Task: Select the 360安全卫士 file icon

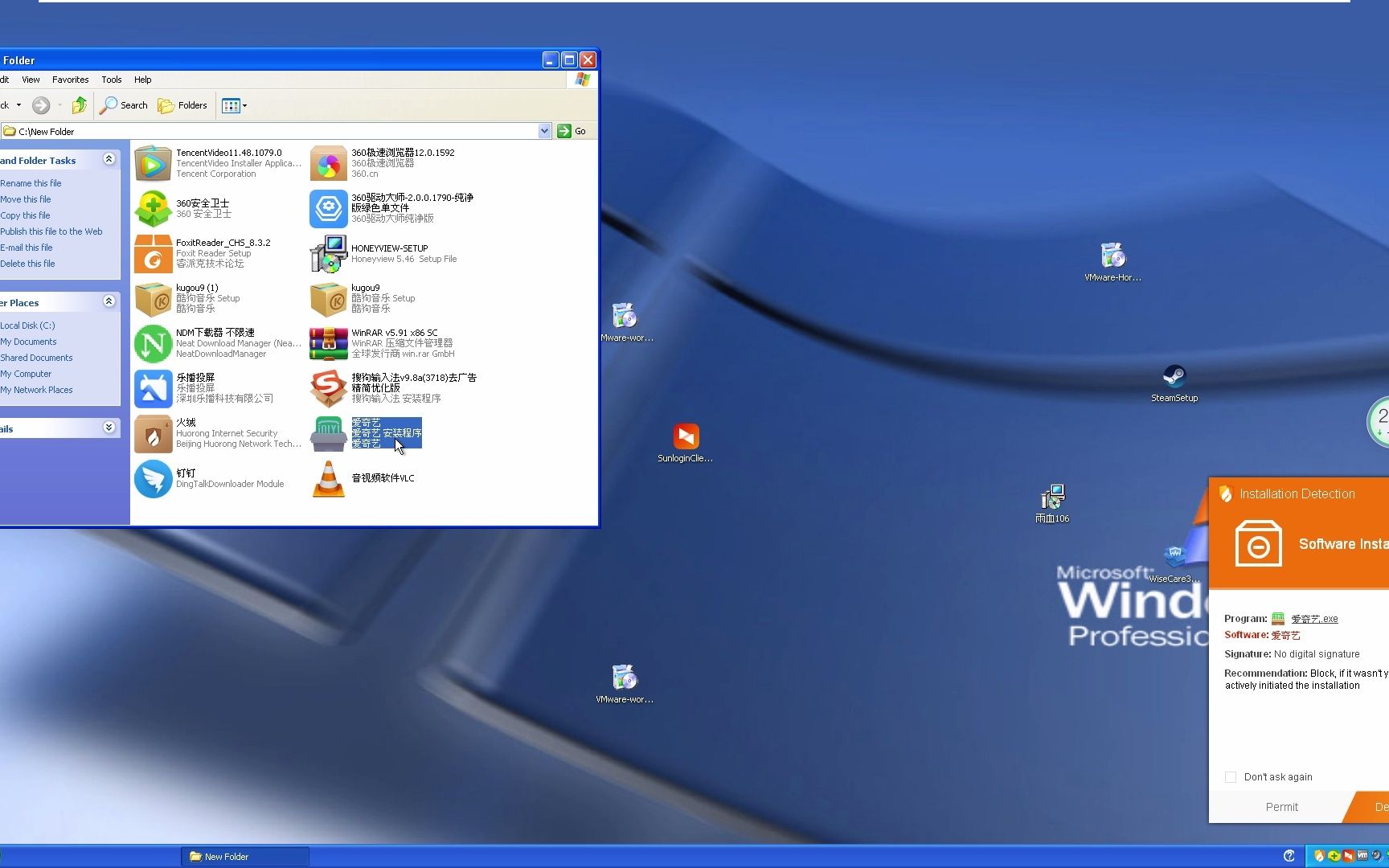Action: pos(153,209)
